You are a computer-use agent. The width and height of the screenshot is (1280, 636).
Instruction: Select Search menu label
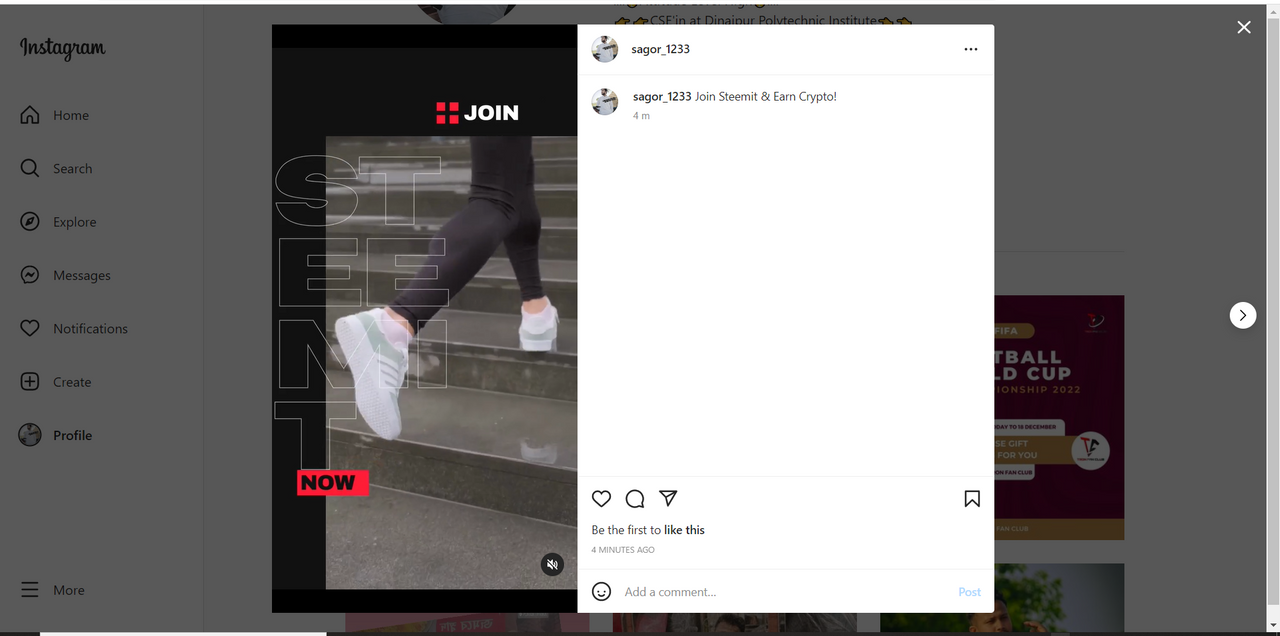tap(73, 169)
